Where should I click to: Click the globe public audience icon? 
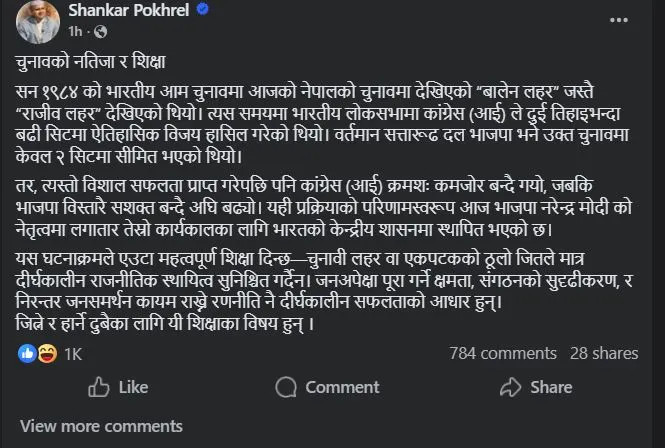101,32
